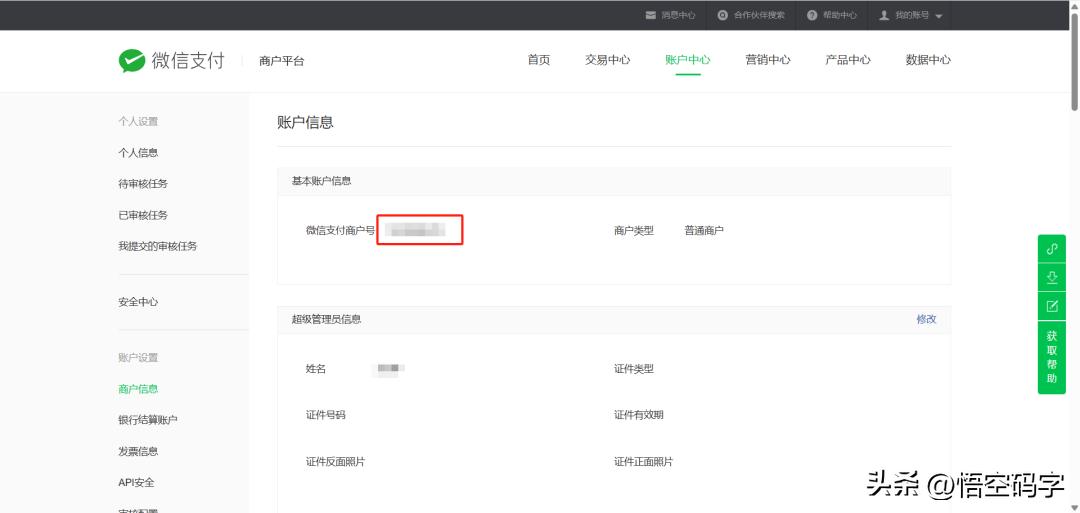Click the green download icon in floating sidebar
This screenshot has height=513, width=1080.
point(1051,277)
